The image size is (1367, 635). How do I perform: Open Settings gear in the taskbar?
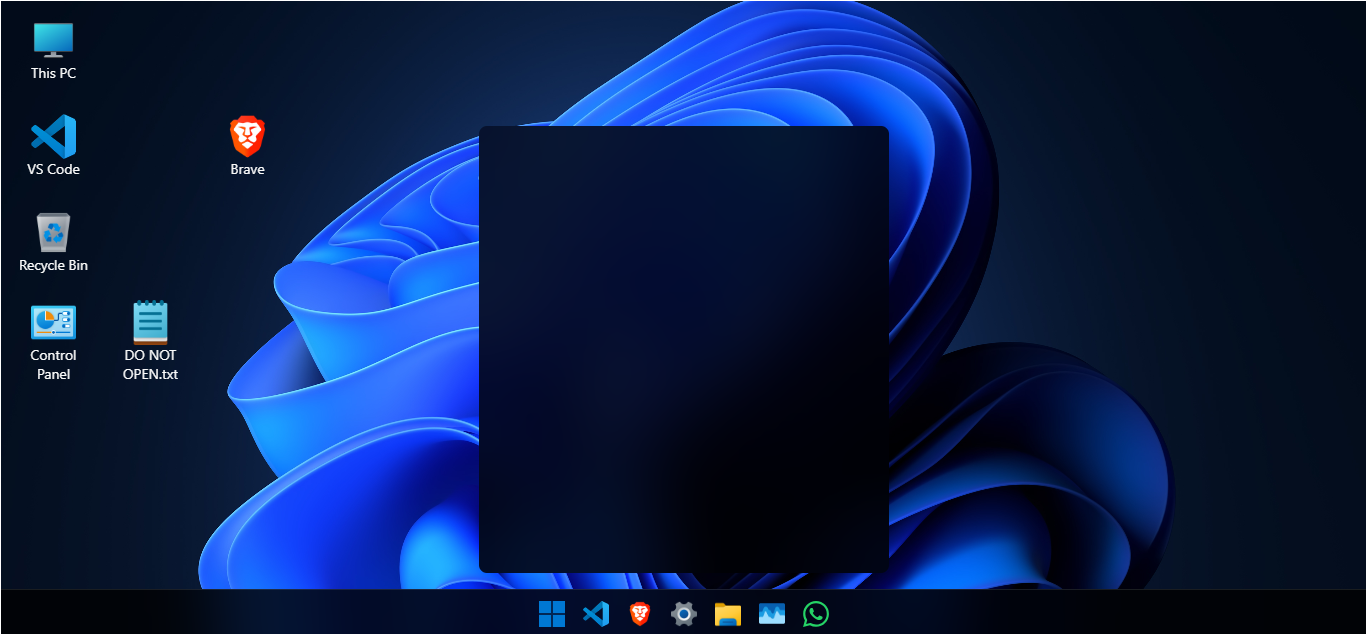click(x=683, y=613)
